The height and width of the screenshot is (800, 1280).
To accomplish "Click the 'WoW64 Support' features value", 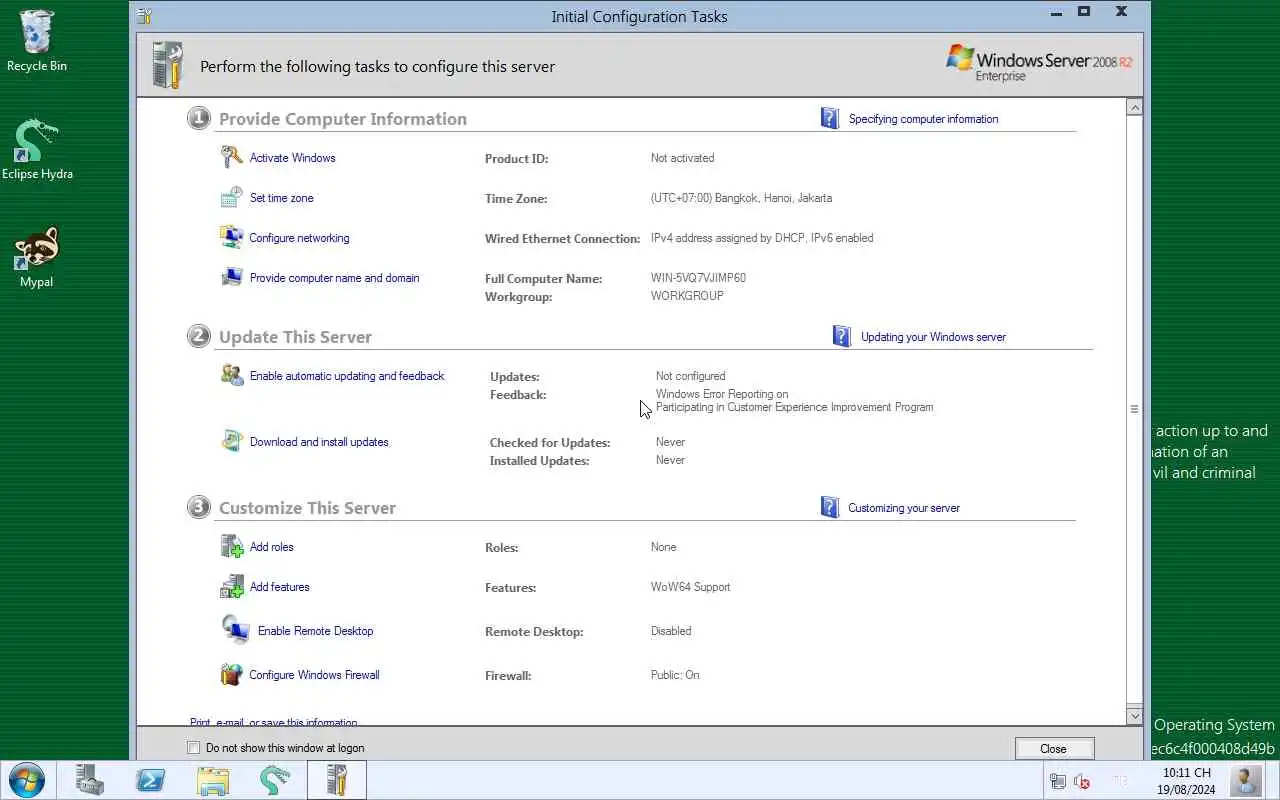I will coord(690,587).
